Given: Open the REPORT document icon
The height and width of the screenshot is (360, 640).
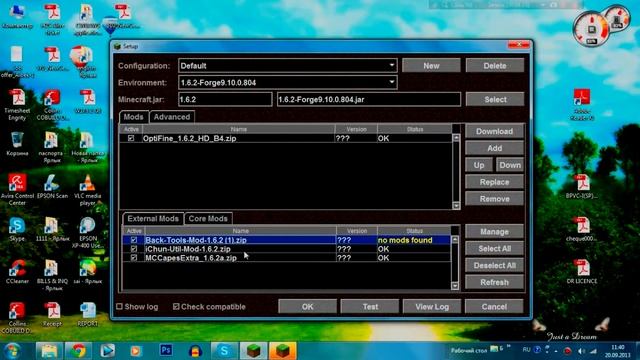Looking at the screenshot, I should coord(87,314).
